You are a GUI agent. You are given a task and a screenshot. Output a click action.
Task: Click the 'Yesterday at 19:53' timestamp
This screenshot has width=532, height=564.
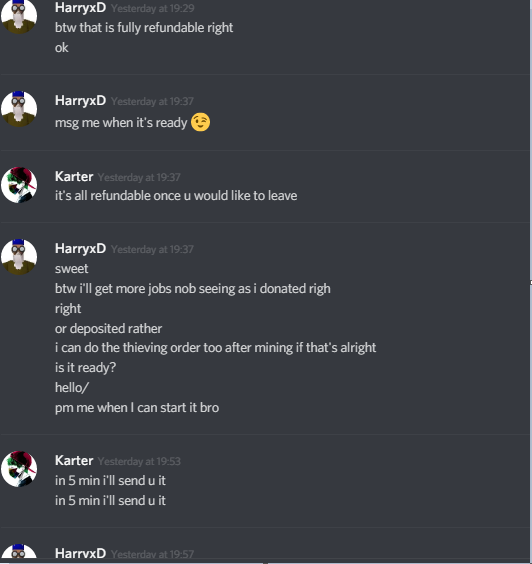pyautogui.click(x=139, y=461)
